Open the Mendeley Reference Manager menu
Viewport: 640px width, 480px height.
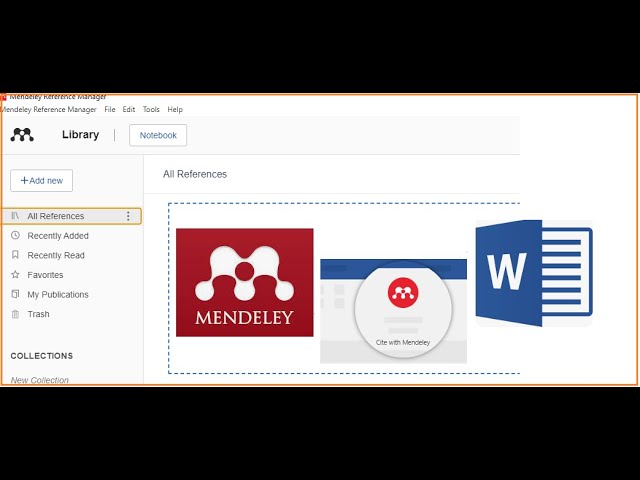48,109
